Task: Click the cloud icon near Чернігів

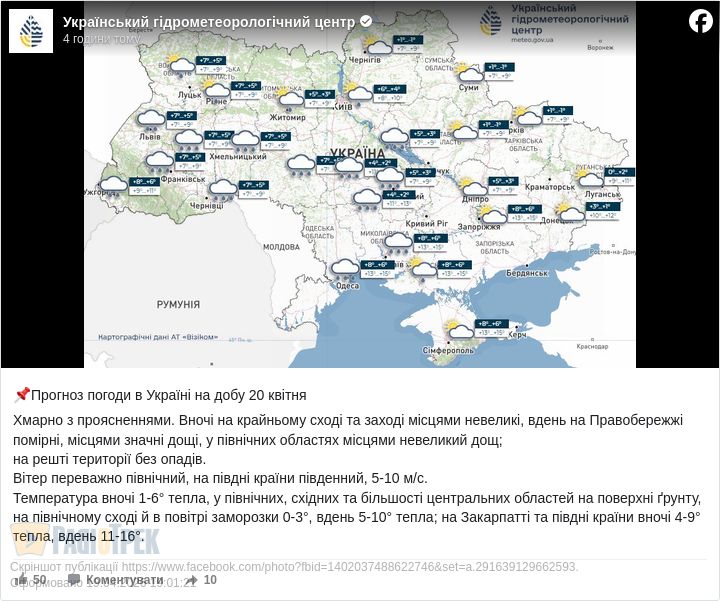Action: coord(377,46)
